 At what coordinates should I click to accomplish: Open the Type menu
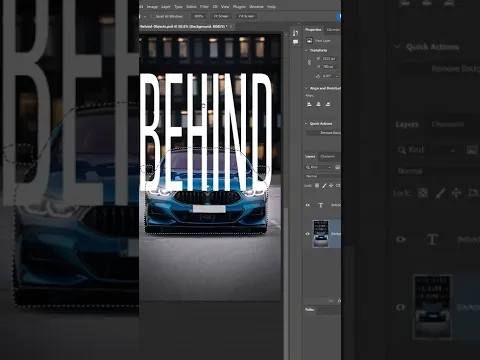coord(178,7)
